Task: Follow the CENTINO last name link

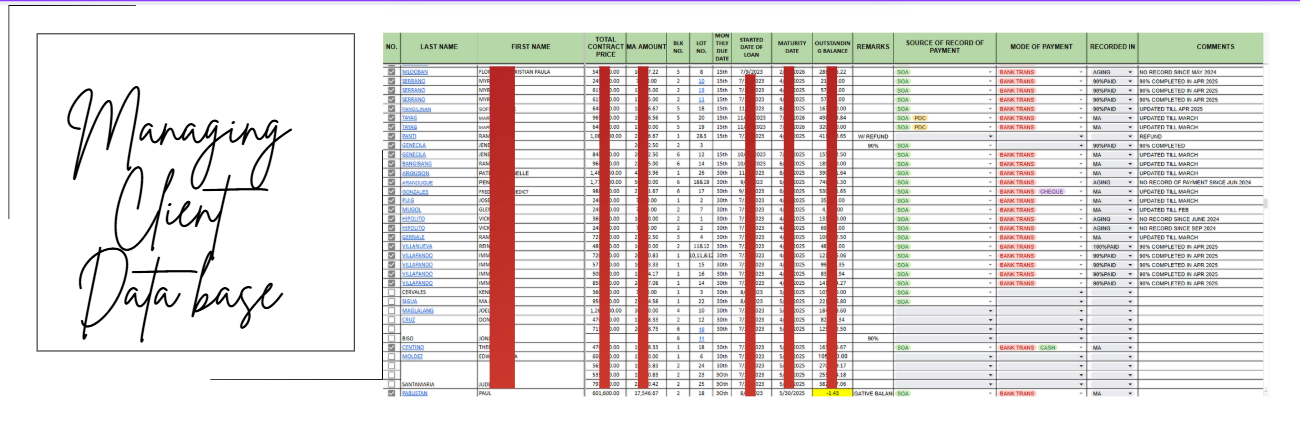Action: click(x=415, y=347)
